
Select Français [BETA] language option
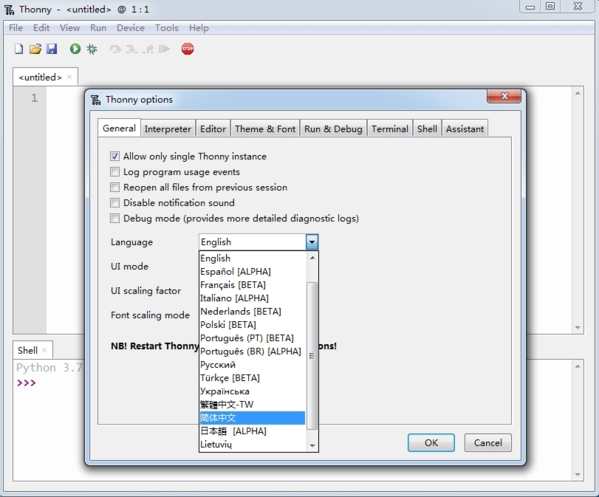[x=253, y=285]
